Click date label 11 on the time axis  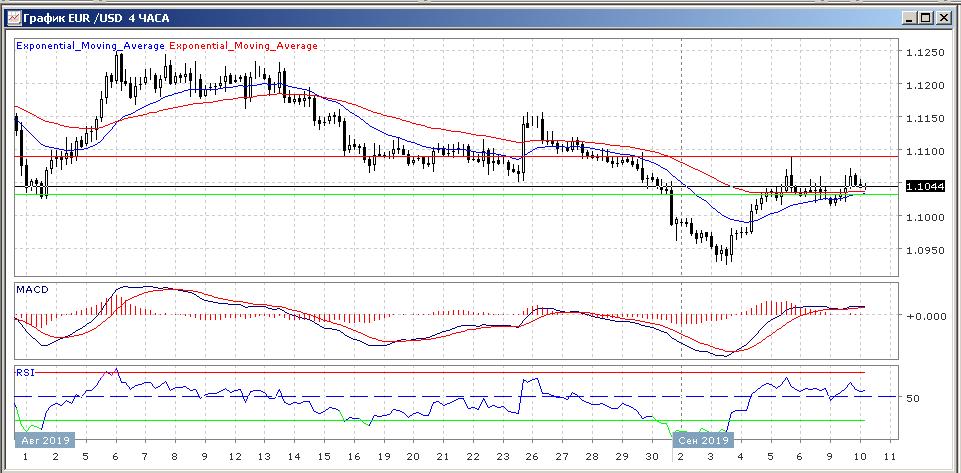coord(890,457)
